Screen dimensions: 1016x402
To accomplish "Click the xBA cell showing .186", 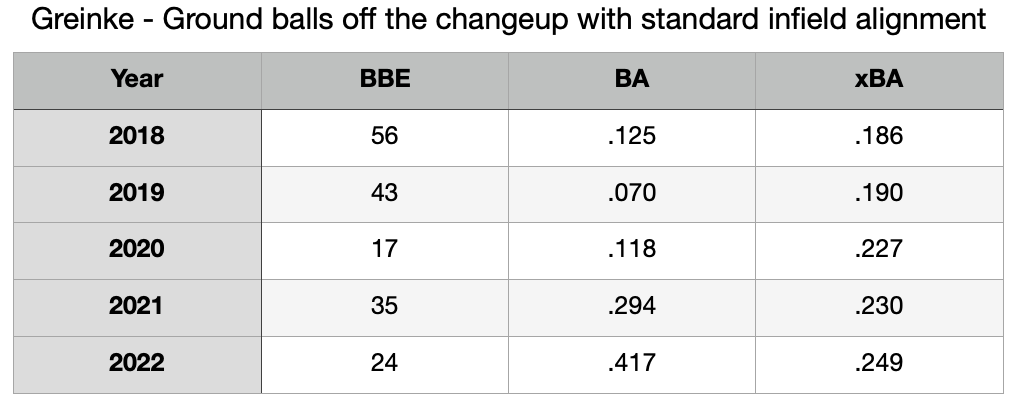I will (x=879, y=136).
